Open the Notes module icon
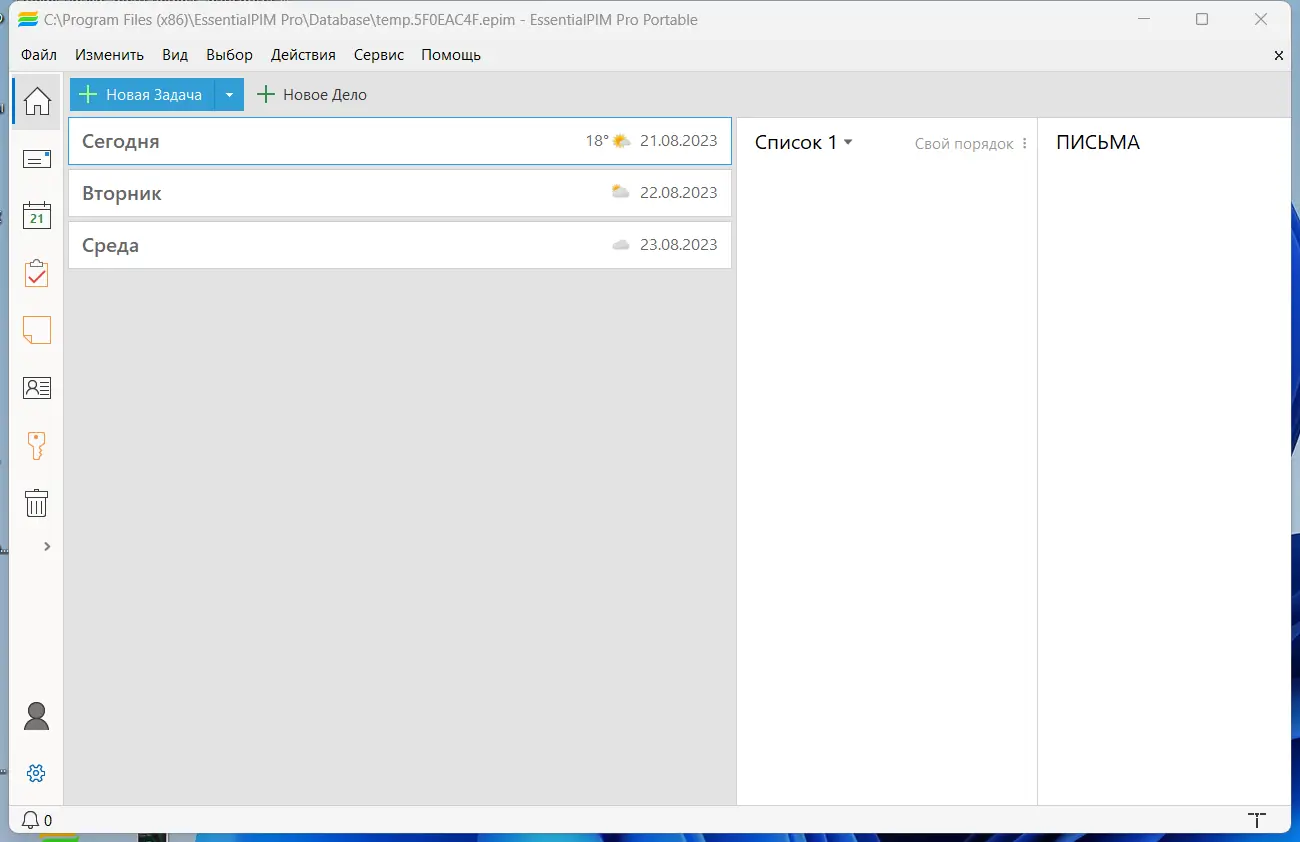The width and height of the screenshot is (1300, 842). pos(36,330)
